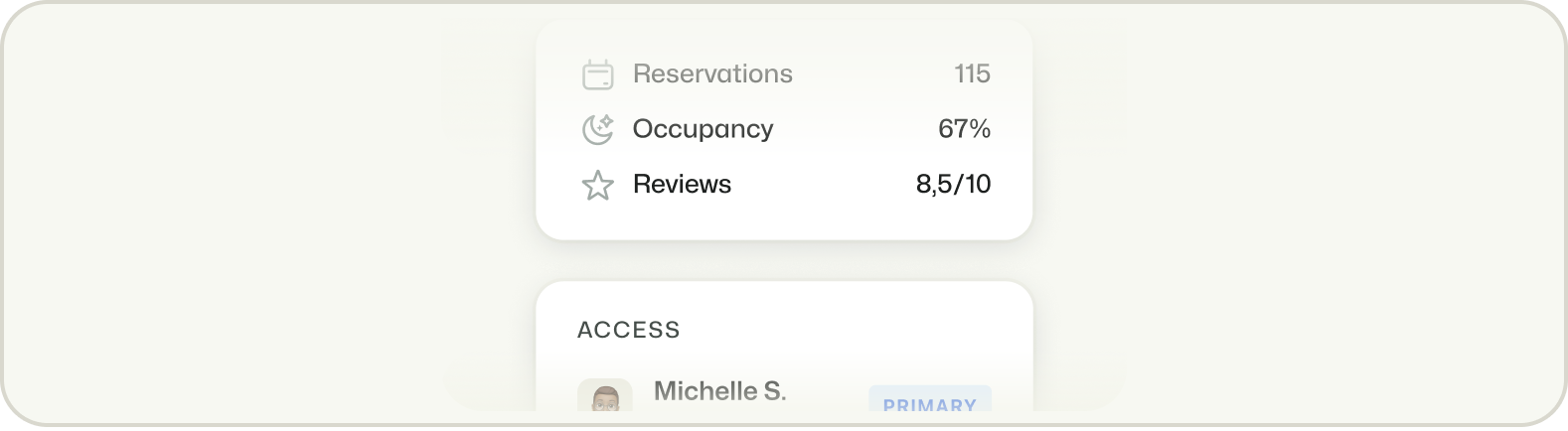
Task: Click blank area right of ACCESS heading
Action: (845, 330)
